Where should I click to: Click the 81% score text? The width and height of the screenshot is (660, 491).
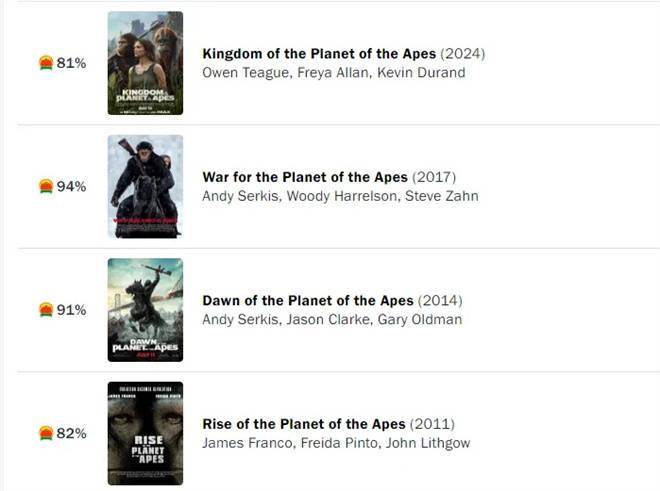click(71, 63)
